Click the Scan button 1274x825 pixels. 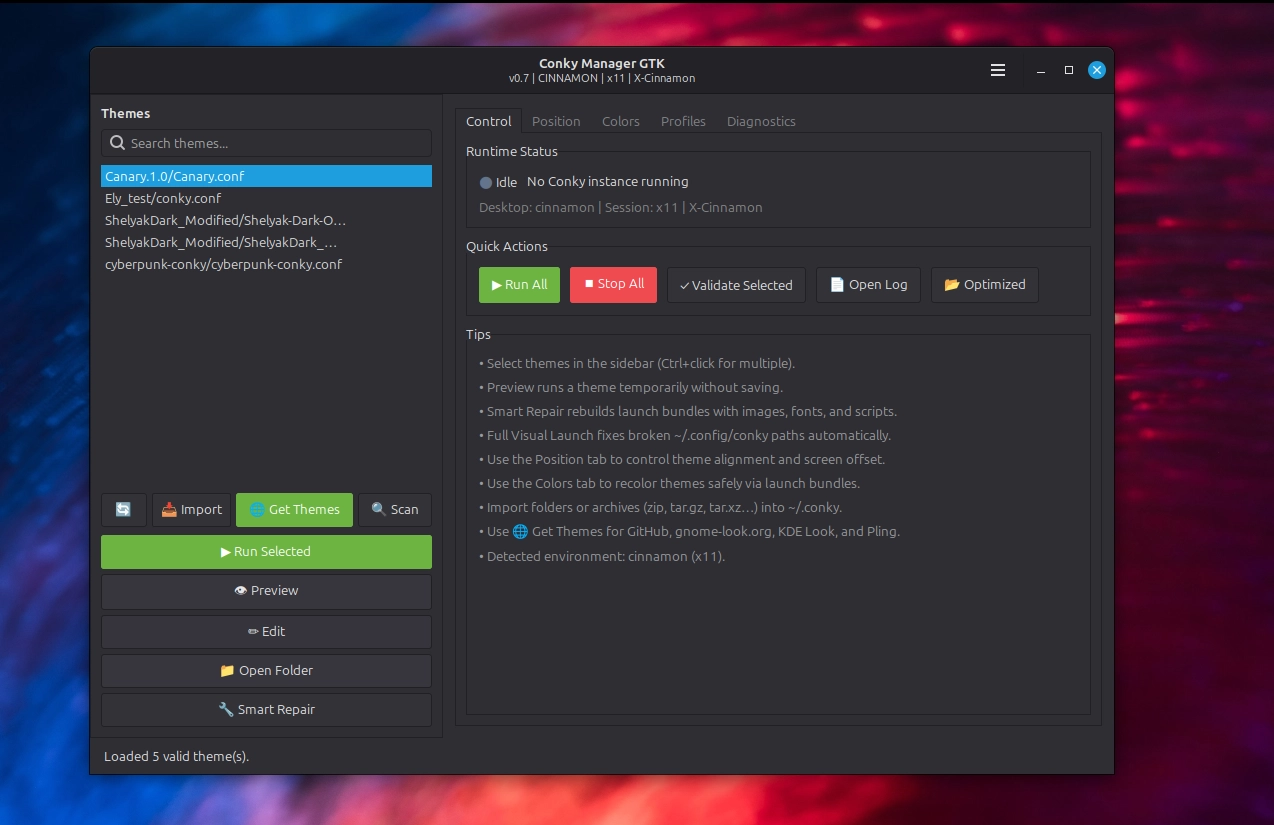395,510
